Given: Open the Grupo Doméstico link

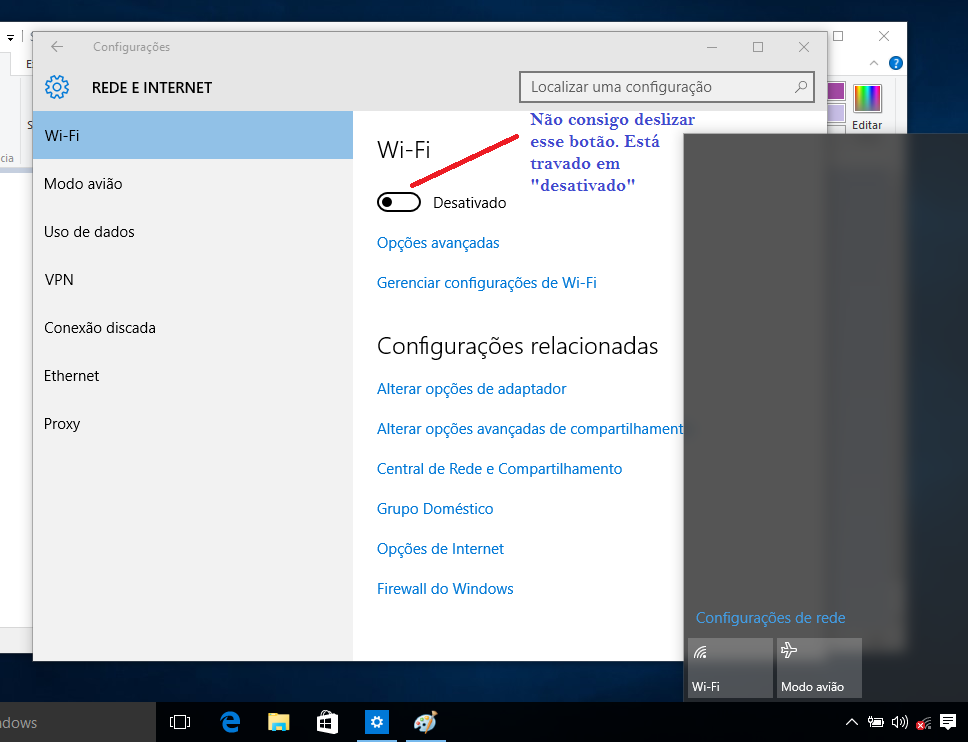Looking at the screenshot, I should pyautogui.click(x=435, y=509).
